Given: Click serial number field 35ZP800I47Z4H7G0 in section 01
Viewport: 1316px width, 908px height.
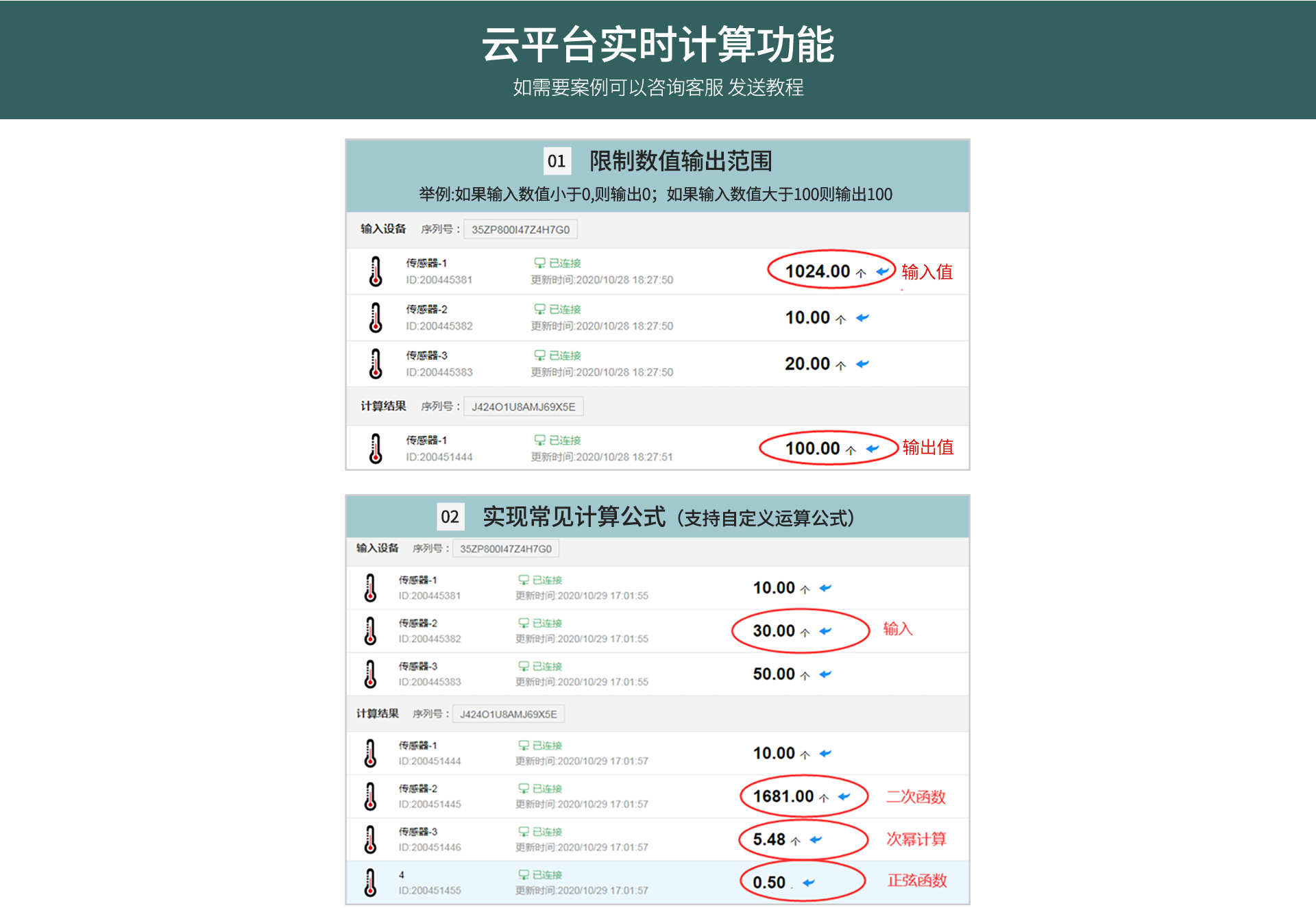Looking at the screenshot, I should 520,230.
